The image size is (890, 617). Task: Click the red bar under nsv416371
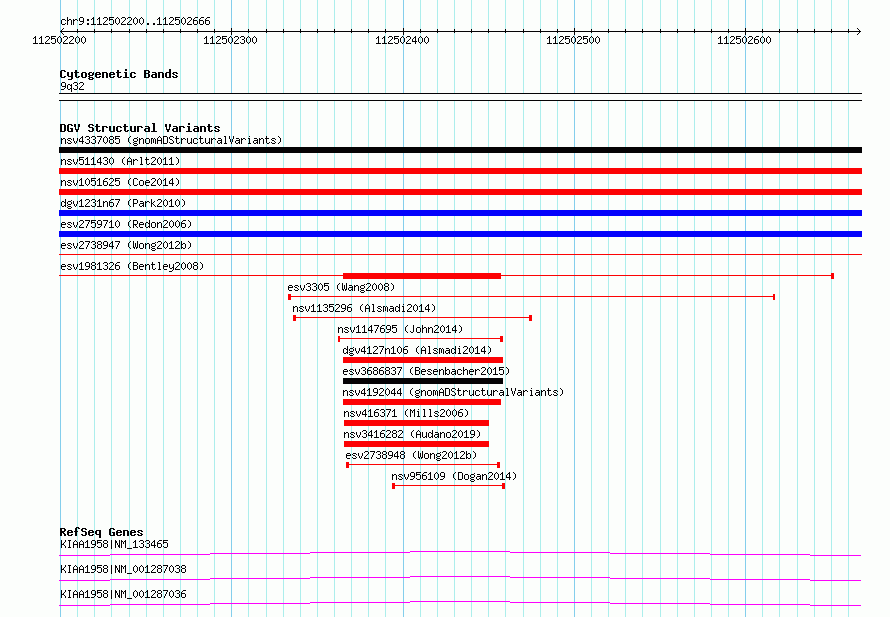pos(416,423)
